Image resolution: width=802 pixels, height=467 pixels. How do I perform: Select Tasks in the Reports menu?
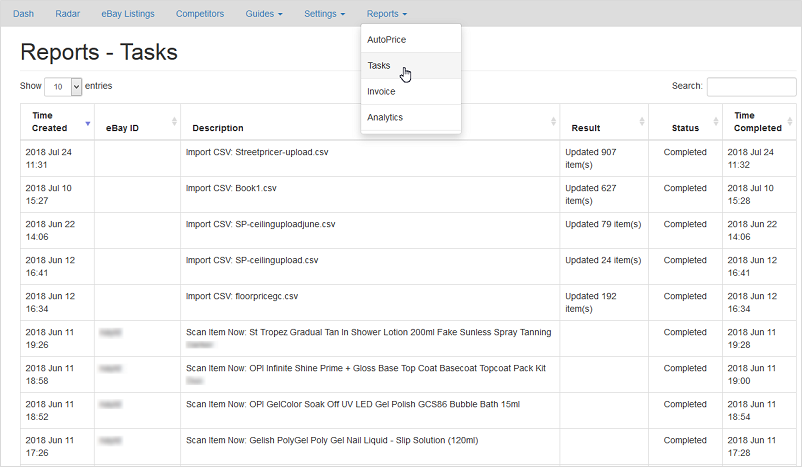(379, 65)
